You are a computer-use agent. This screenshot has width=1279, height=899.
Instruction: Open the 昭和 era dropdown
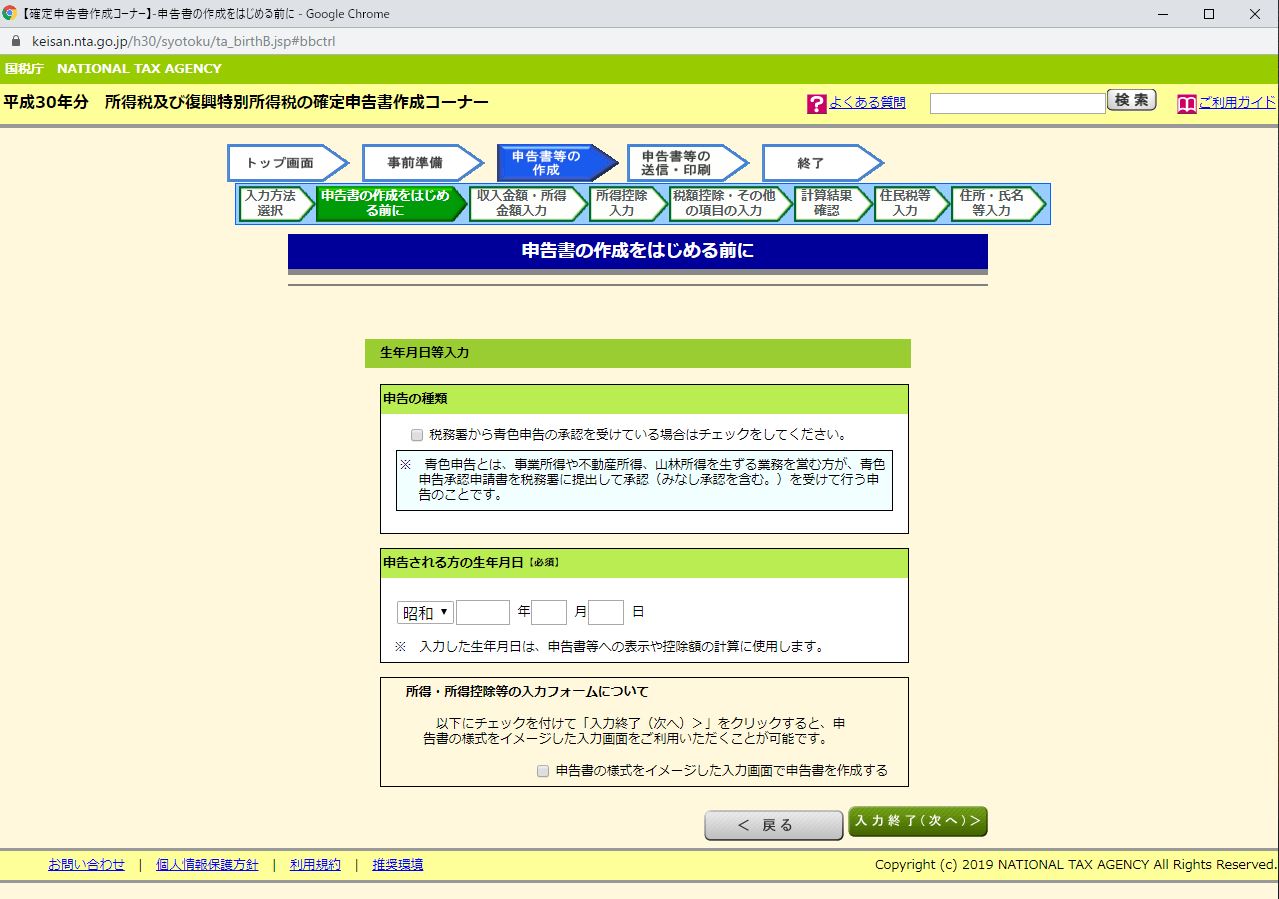click(x=423, y=611)
